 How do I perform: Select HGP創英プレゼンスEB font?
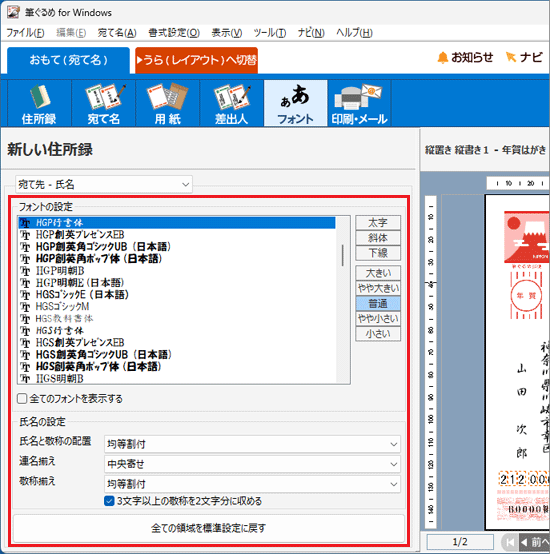point(177,235)
